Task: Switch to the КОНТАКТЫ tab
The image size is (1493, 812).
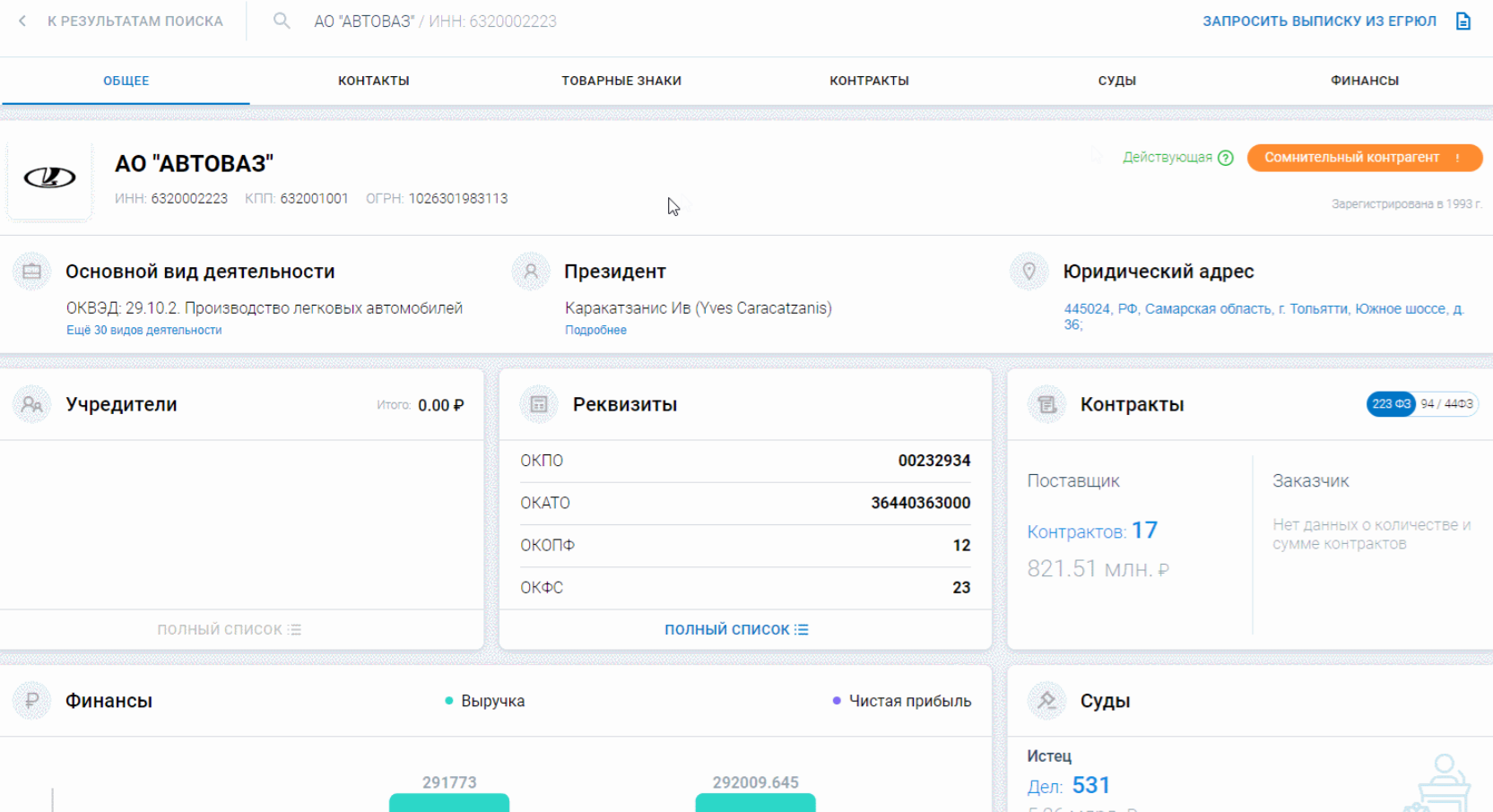Action: pyautogui.click(x=373, y=80)
